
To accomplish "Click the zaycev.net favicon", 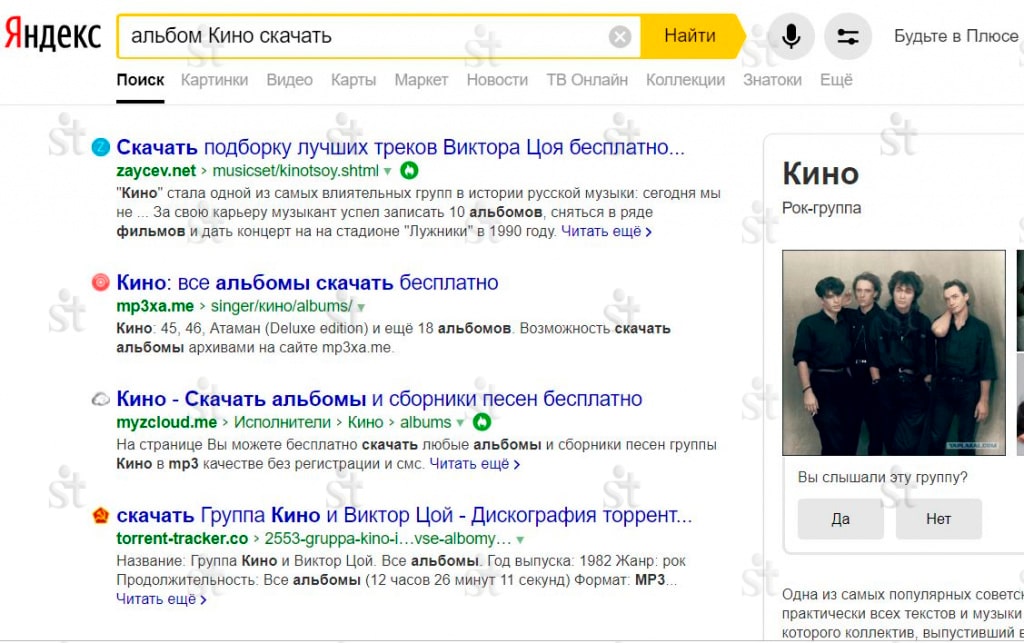I will pos(101,147).
